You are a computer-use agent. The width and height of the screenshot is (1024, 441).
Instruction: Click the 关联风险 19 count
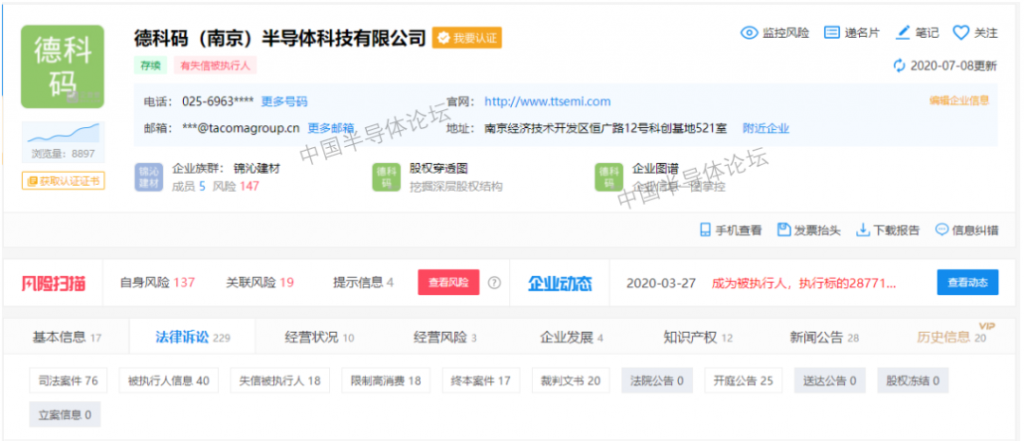pyautogui.click(x=260, y=282)
